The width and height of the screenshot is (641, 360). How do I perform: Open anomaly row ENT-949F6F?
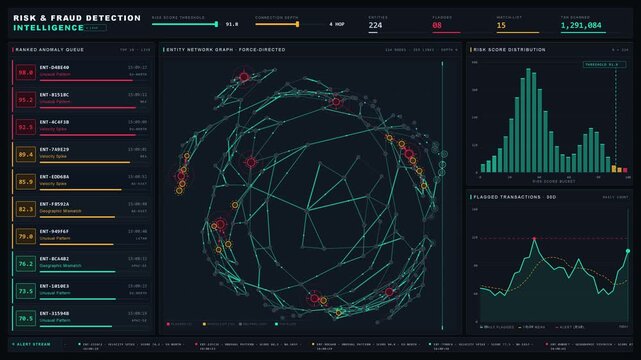point(81,237)
